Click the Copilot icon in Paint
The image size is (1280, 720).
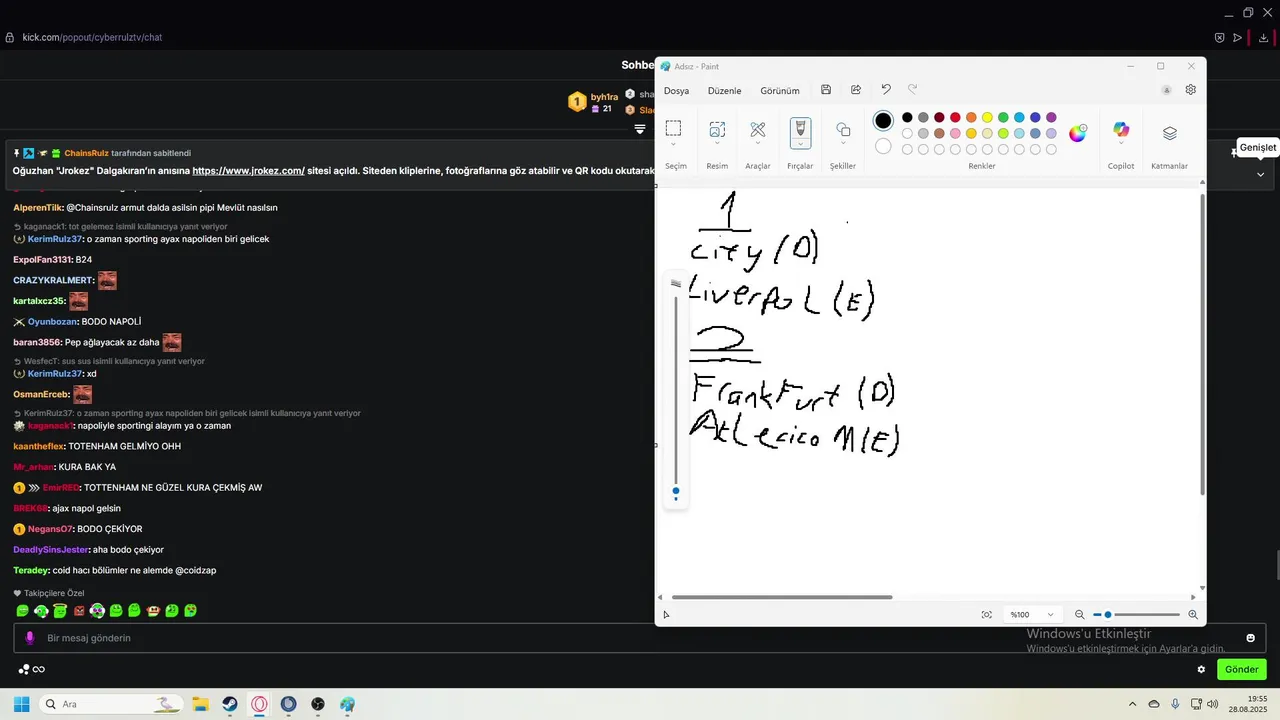click(x=1121, y=130)
